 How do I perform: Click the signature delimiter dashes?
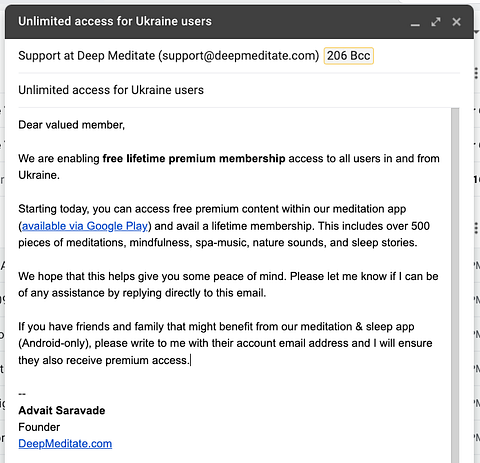coord(22,394)
